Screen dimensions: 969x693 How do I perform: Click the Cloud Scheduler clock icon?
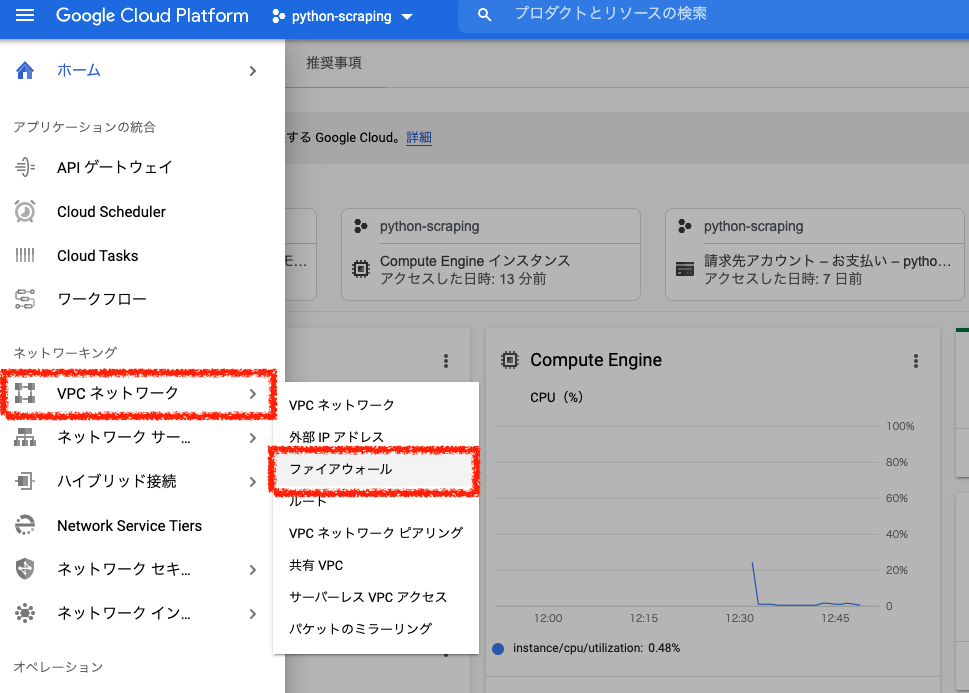click(25, 211)
